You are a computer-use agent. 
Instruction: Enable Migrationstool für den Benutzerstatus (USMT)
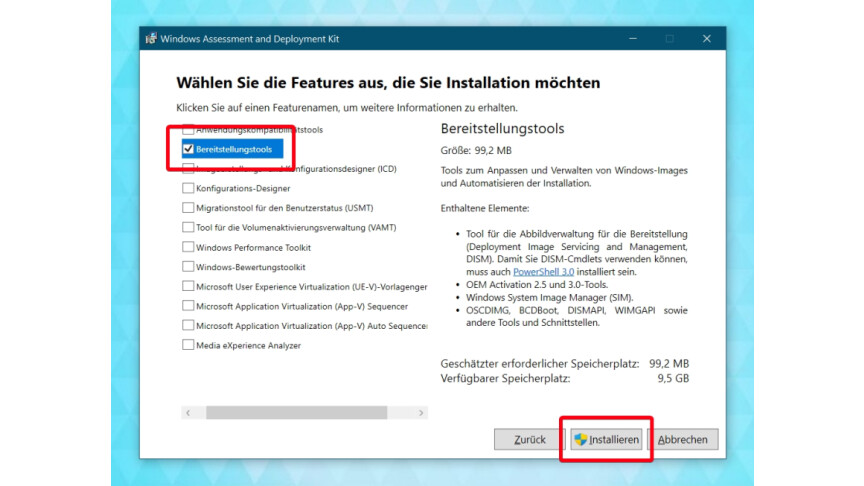(188, 208)
